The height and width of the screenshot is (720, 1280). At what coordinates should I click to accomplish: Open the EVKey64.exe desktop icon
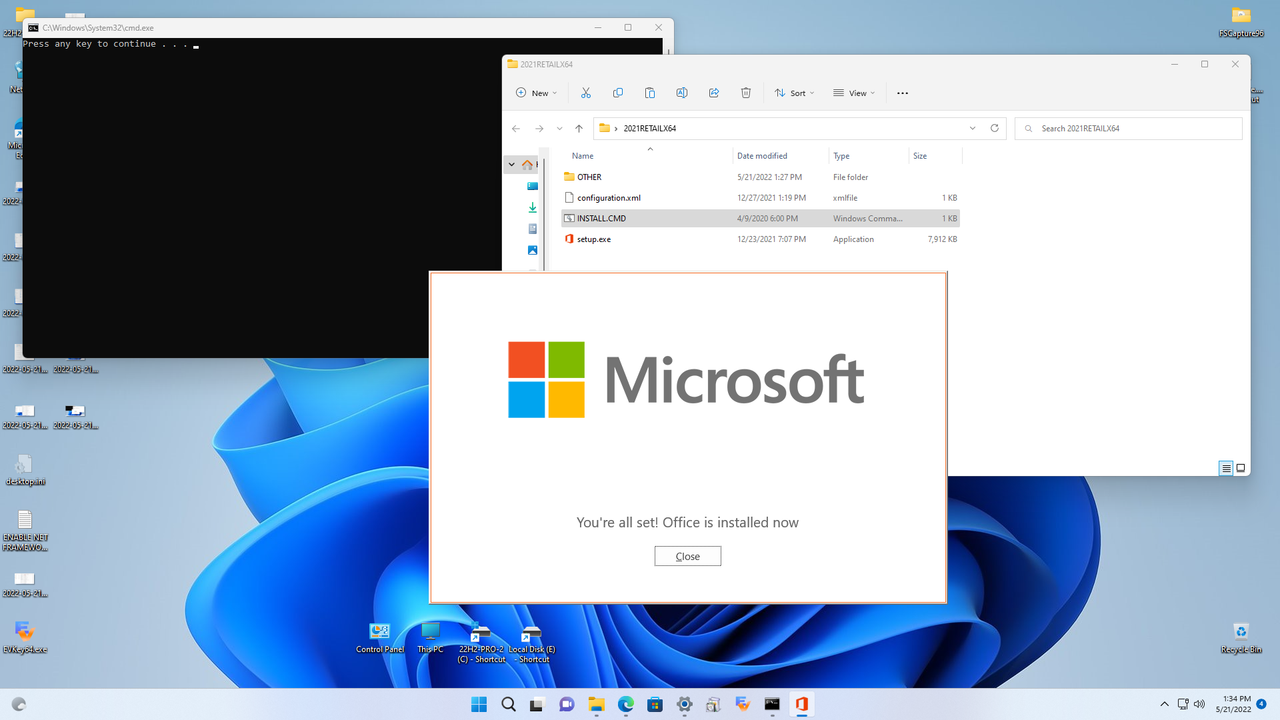pyautogui.click(x=25, y=638)
